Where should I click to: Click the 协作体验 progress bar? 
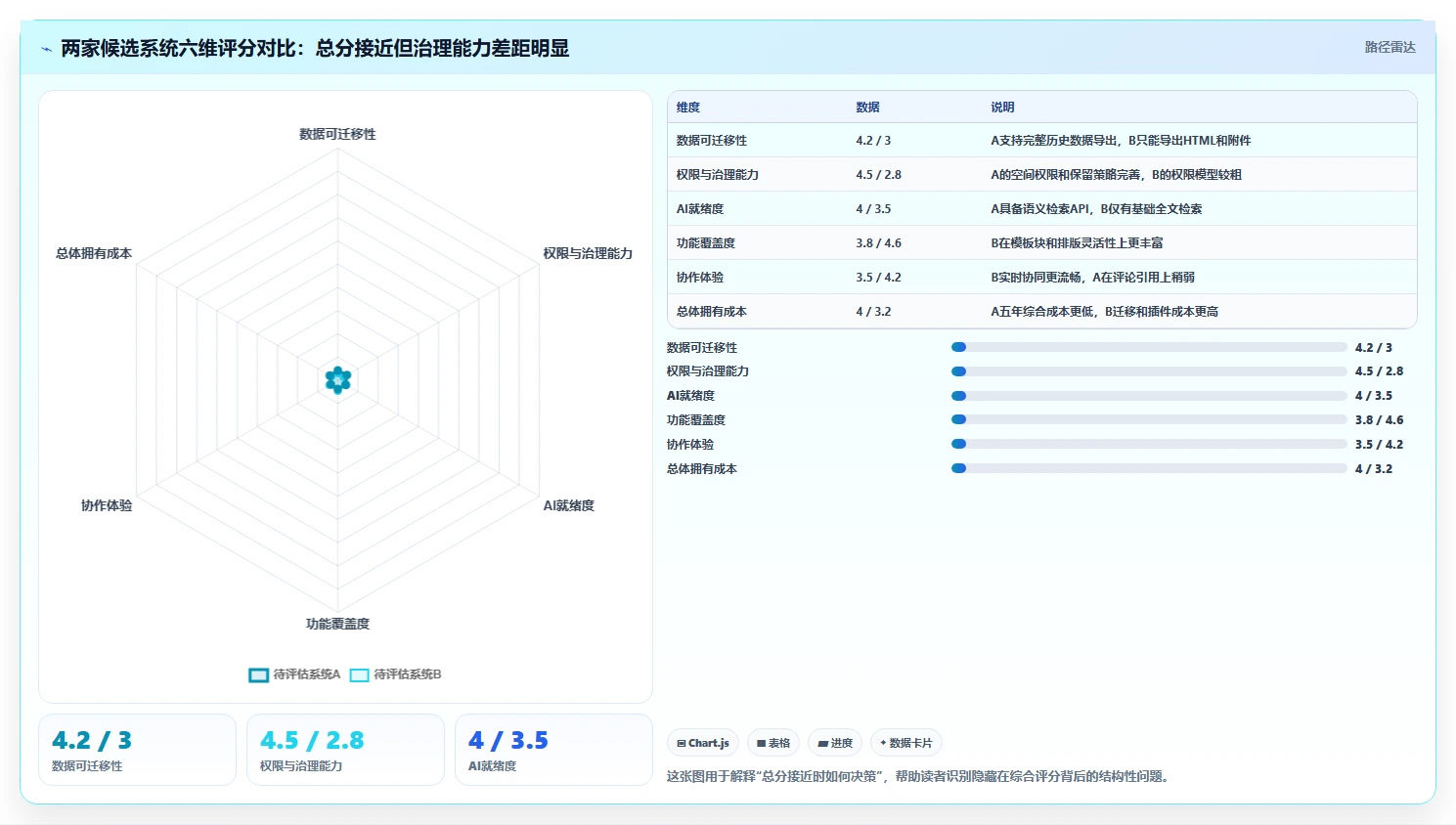click(x=1149, y=444)
